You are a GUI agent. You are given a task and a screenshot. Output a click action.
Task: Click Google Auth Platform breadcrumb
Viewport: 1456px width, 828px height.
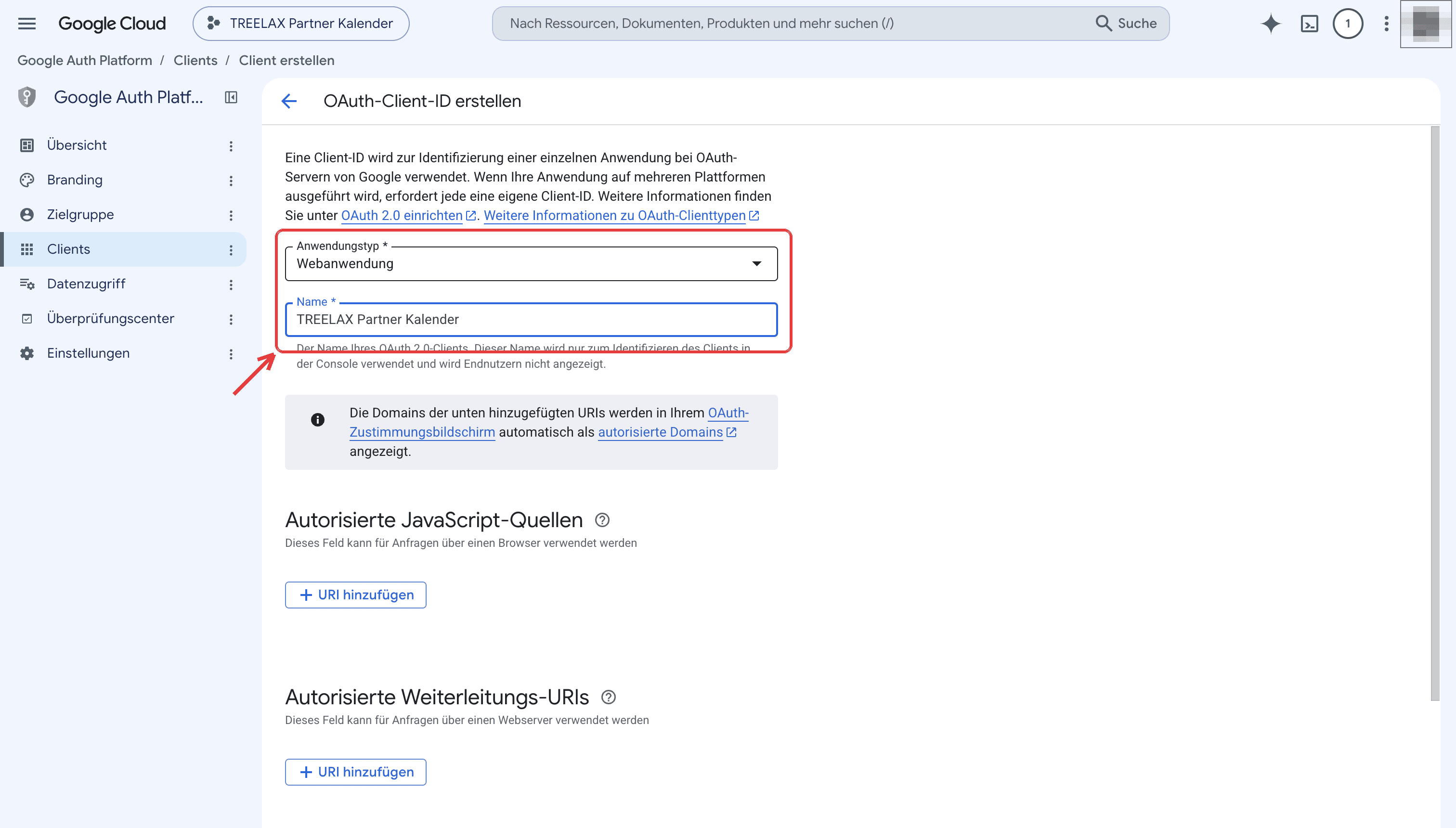85,60
